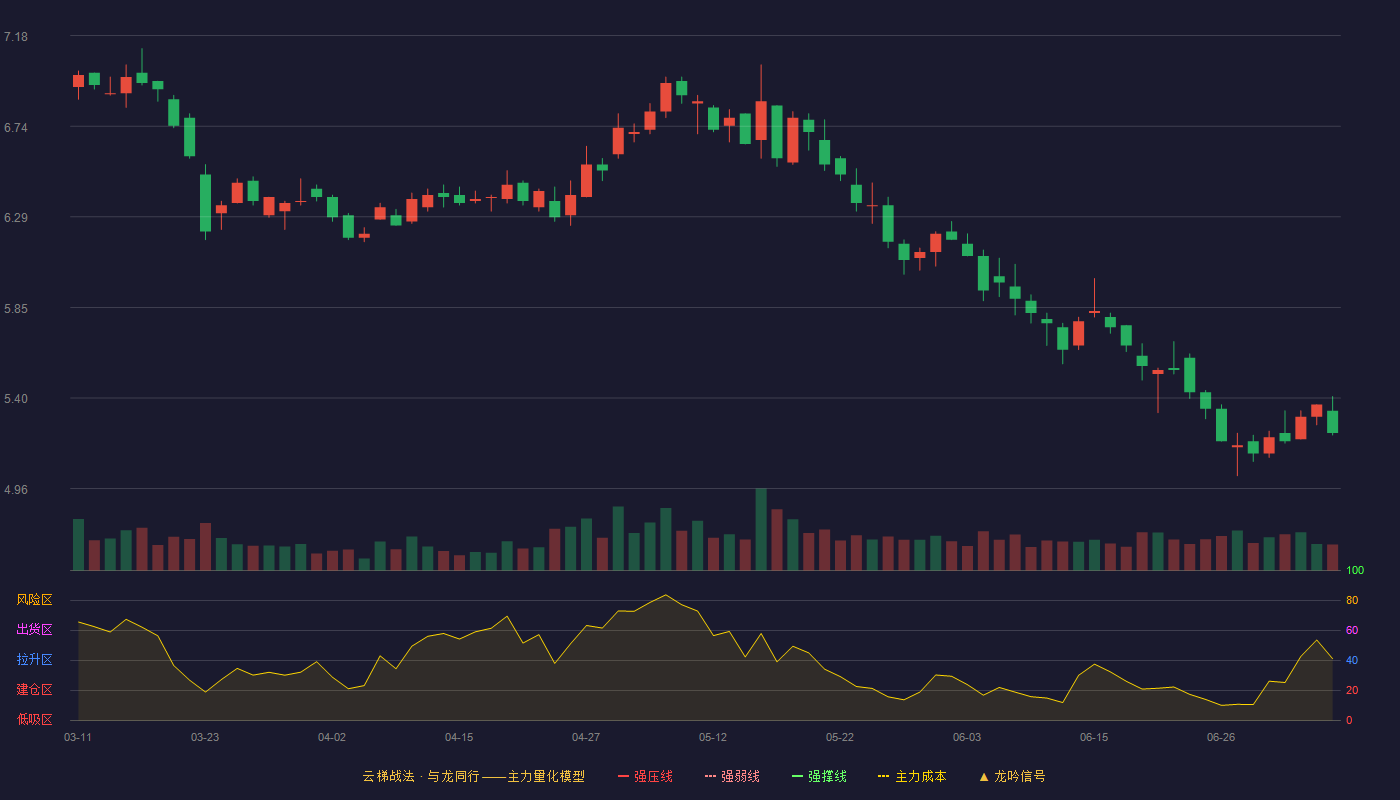The height and width of the screenshot is (800, 1400).
Task: Toggle the 强撑线 legend series
Action: pos(819,776)
